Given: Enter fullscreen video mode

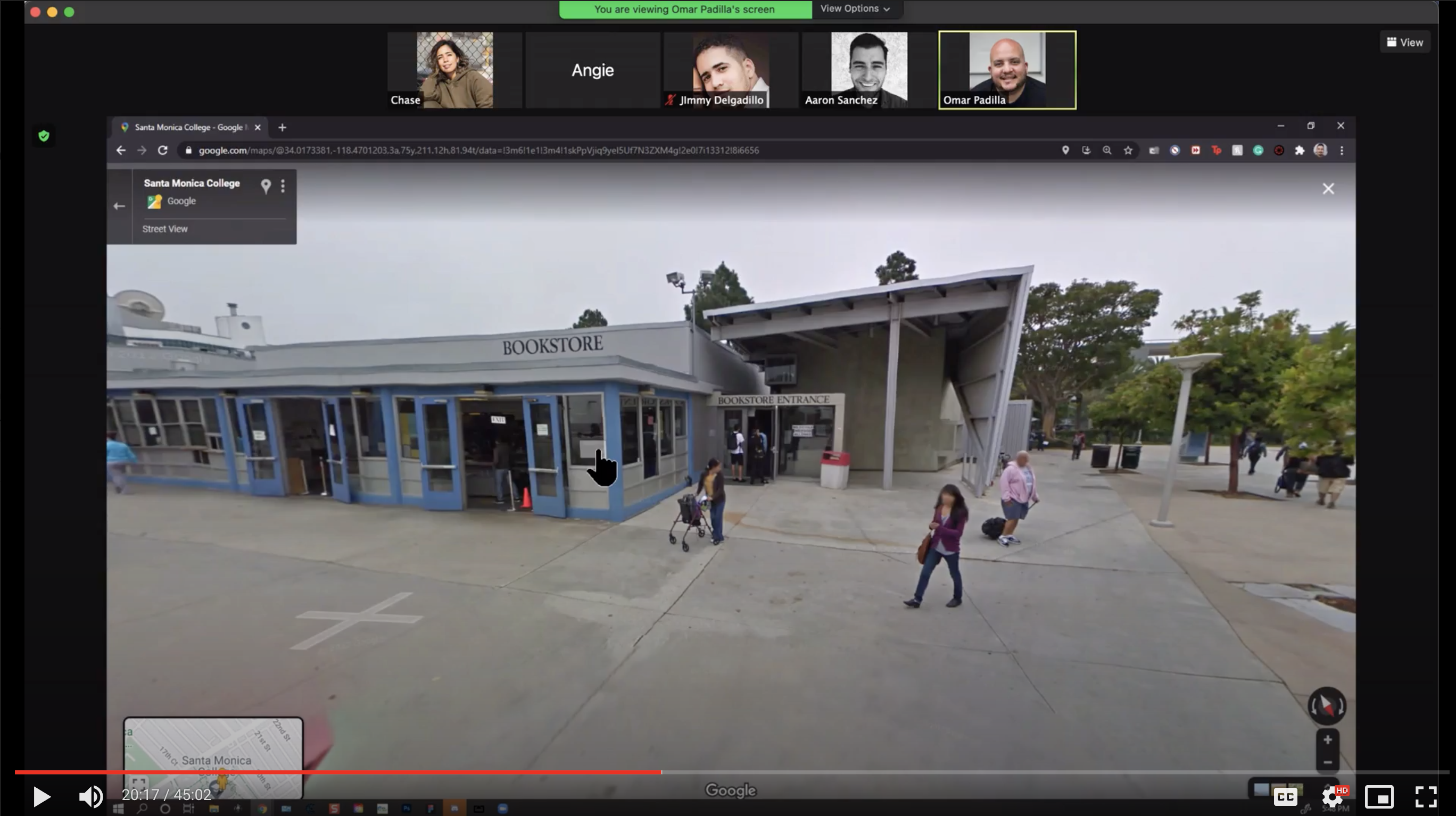Looking at the screenshot, I should (1426, 797).
